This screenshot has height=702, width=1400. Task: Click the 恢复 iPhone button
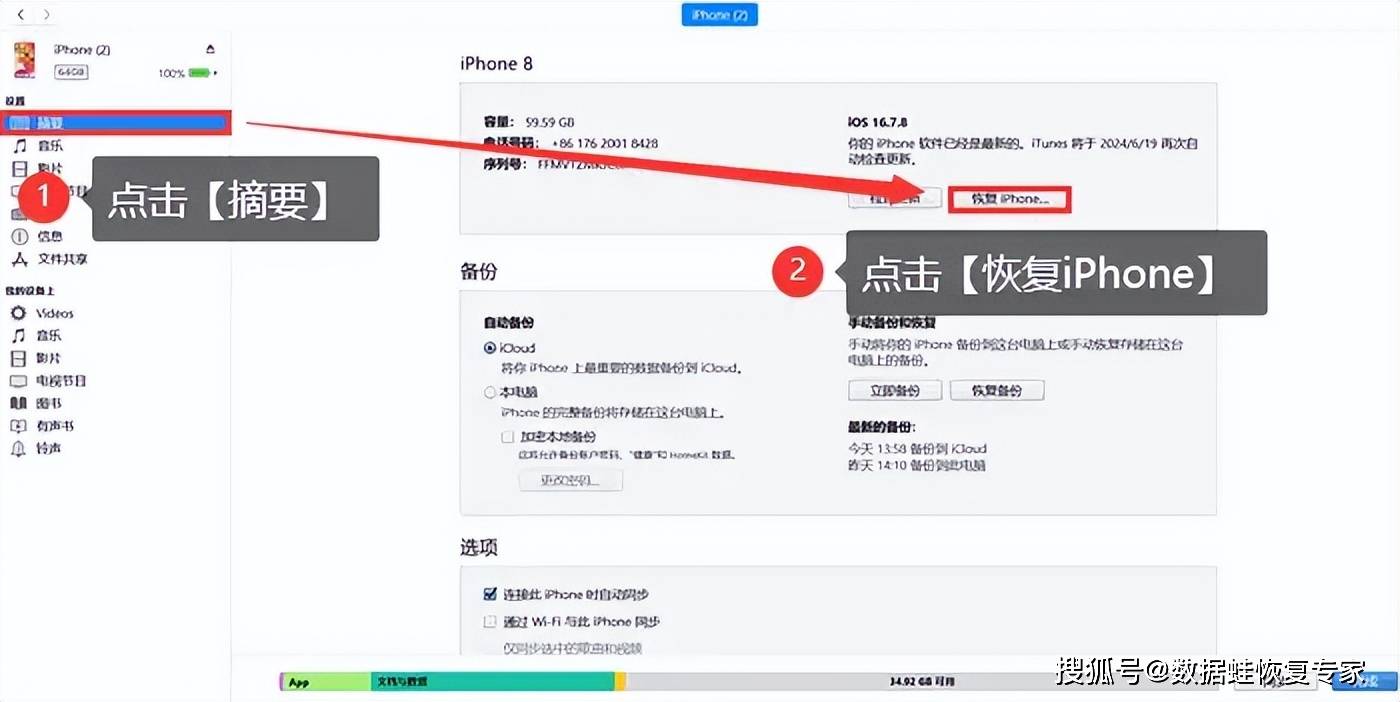pos(1008,198)
